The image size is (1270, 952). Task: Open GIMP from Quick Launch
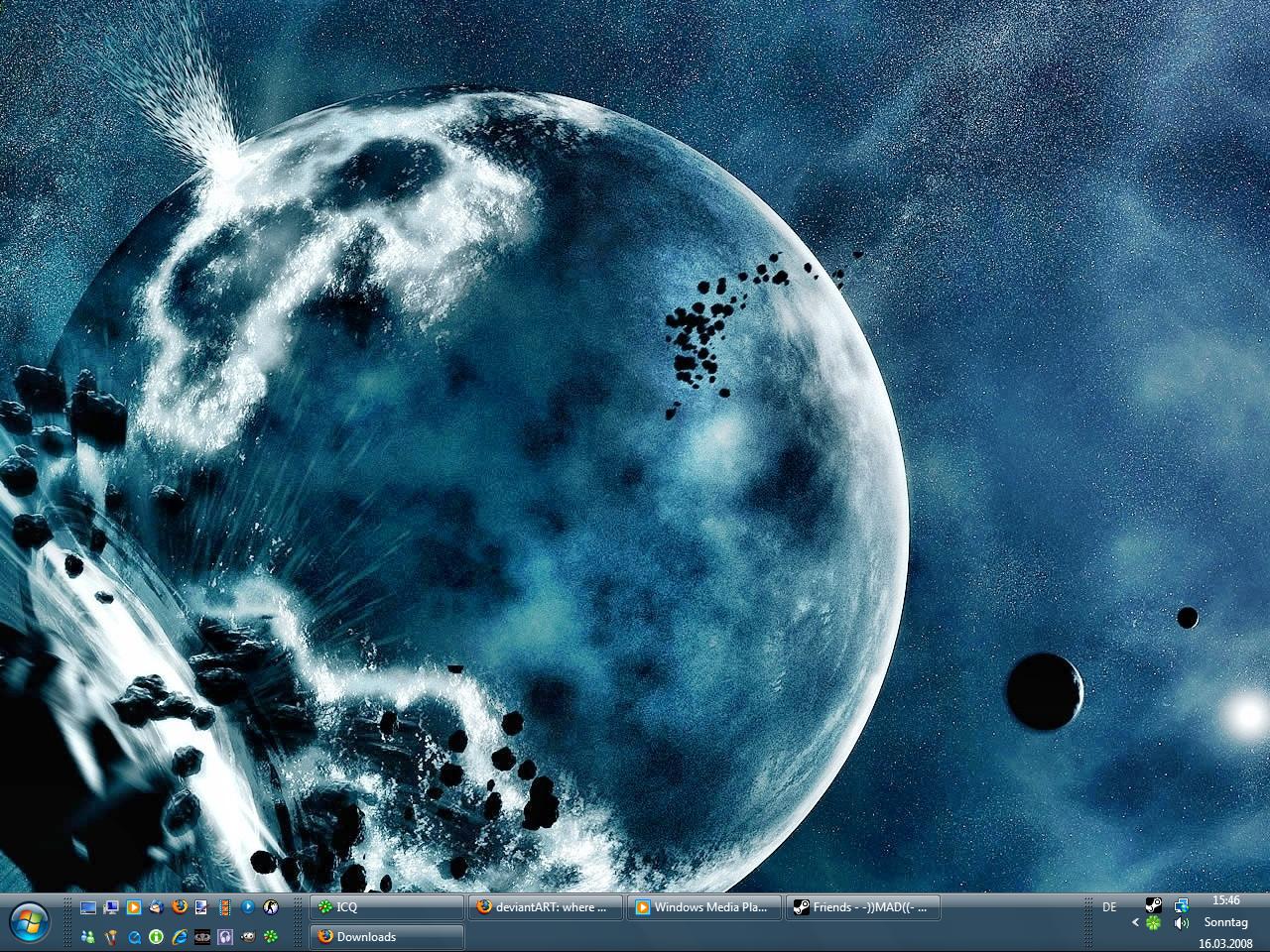click(x=248, y=937)
